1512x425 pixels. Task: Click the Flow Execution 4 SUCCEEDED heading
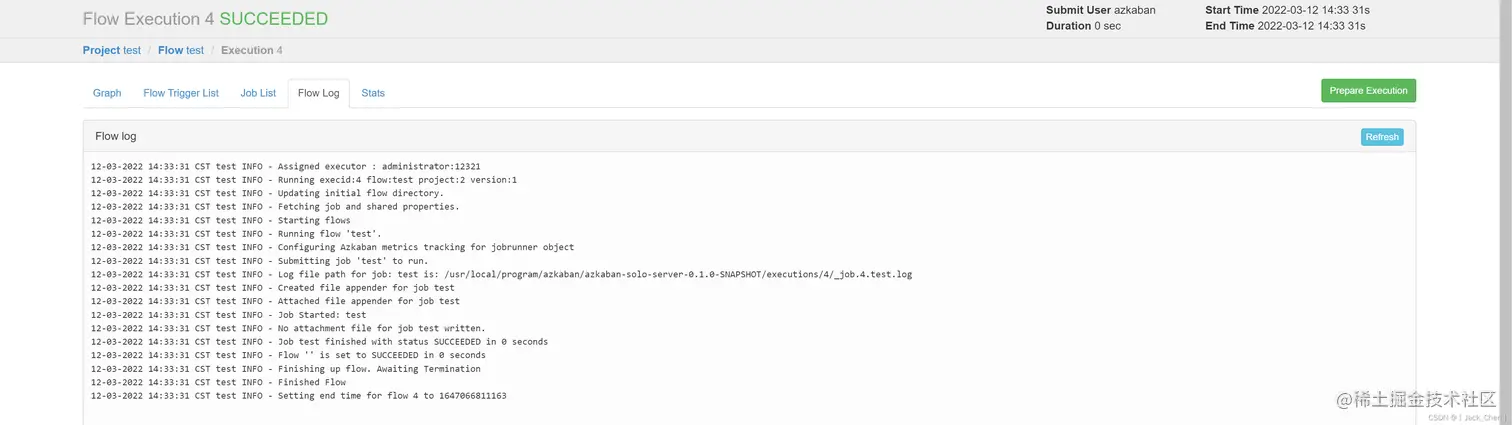(x=205, y=18)
